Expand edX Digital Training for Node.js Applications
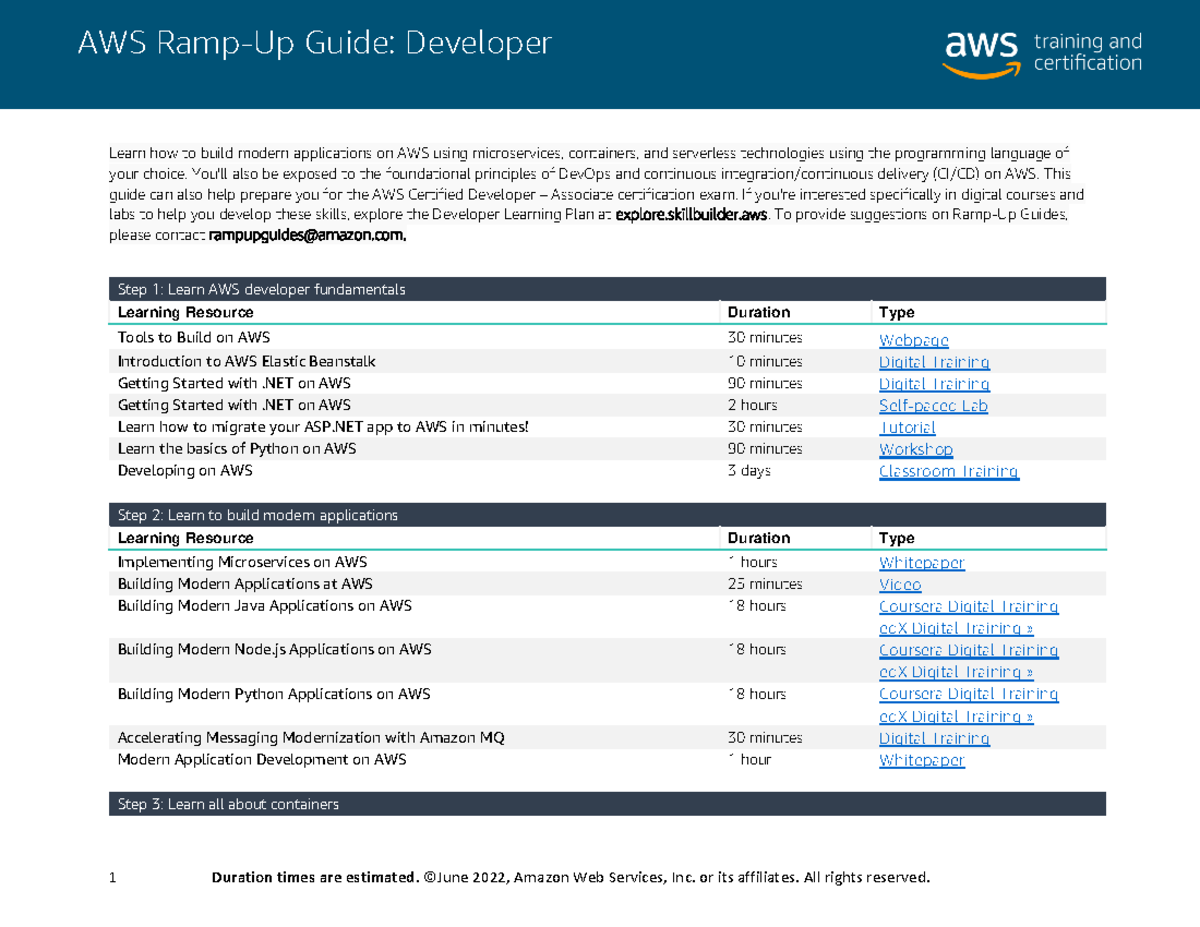This screenshot has width=1200, height=927. [955, 671]
